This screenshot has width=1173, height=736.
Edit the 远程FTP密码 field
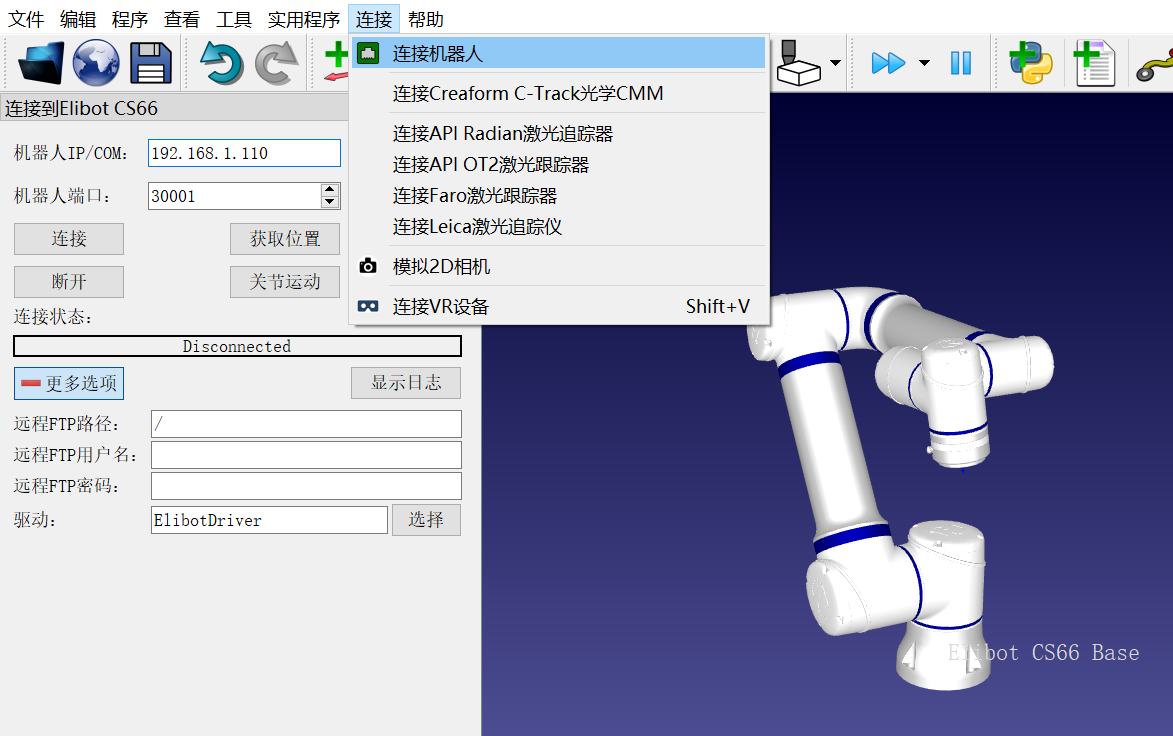point(306,486)
